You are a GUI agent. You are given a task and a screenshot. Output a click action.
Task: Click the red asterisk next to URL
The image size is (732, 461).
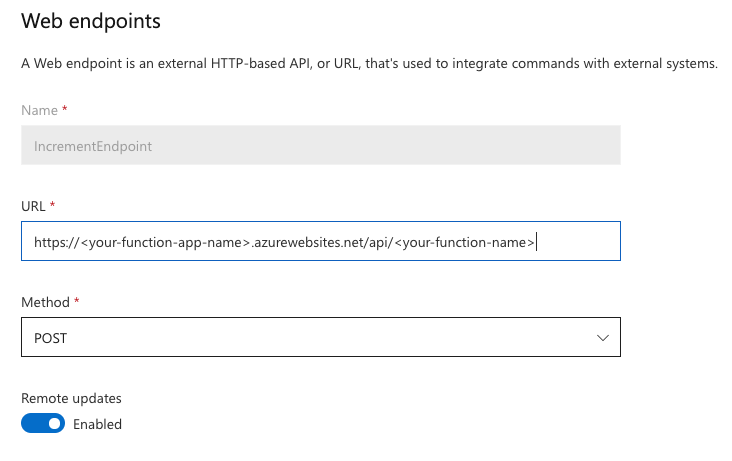pyautogui.click(x=52, y=204)
